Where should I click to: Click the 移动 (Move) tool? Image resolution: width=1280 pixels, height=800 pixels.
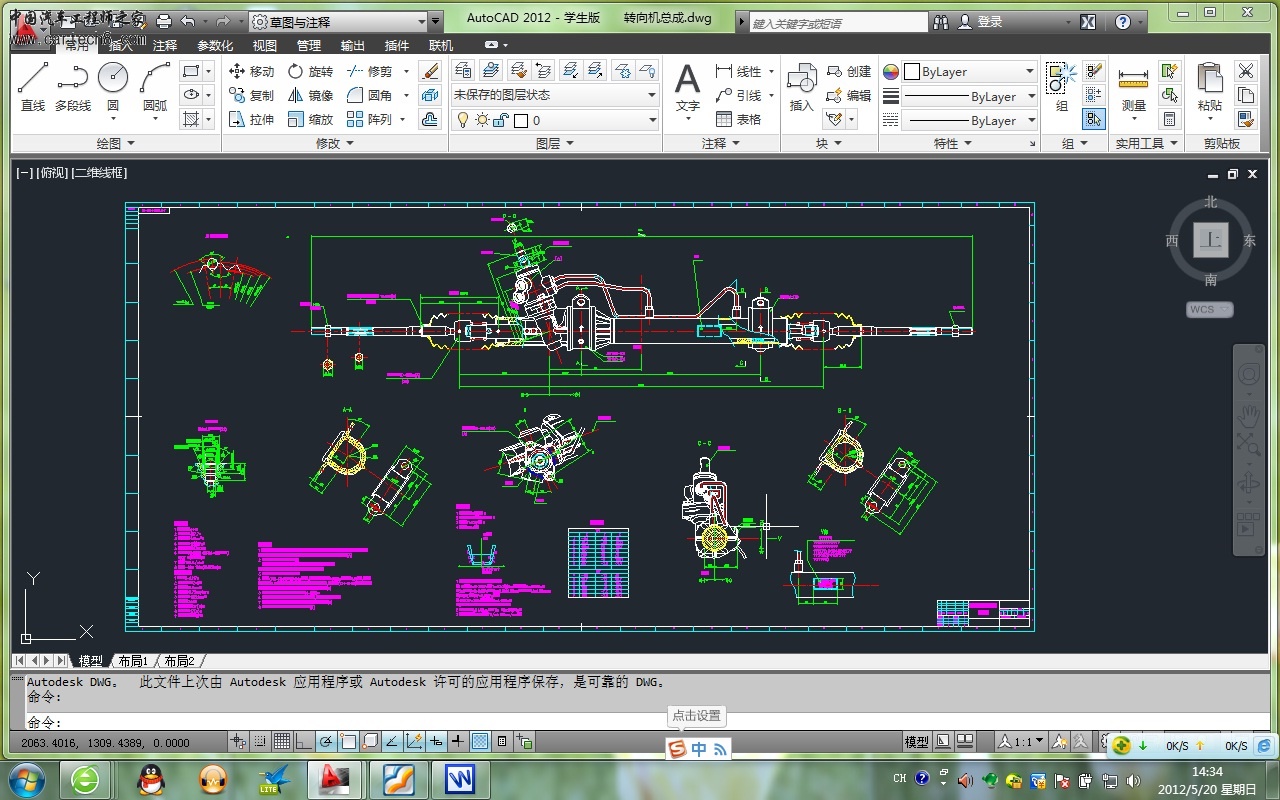pyautogui.click(x=251, y=71)
